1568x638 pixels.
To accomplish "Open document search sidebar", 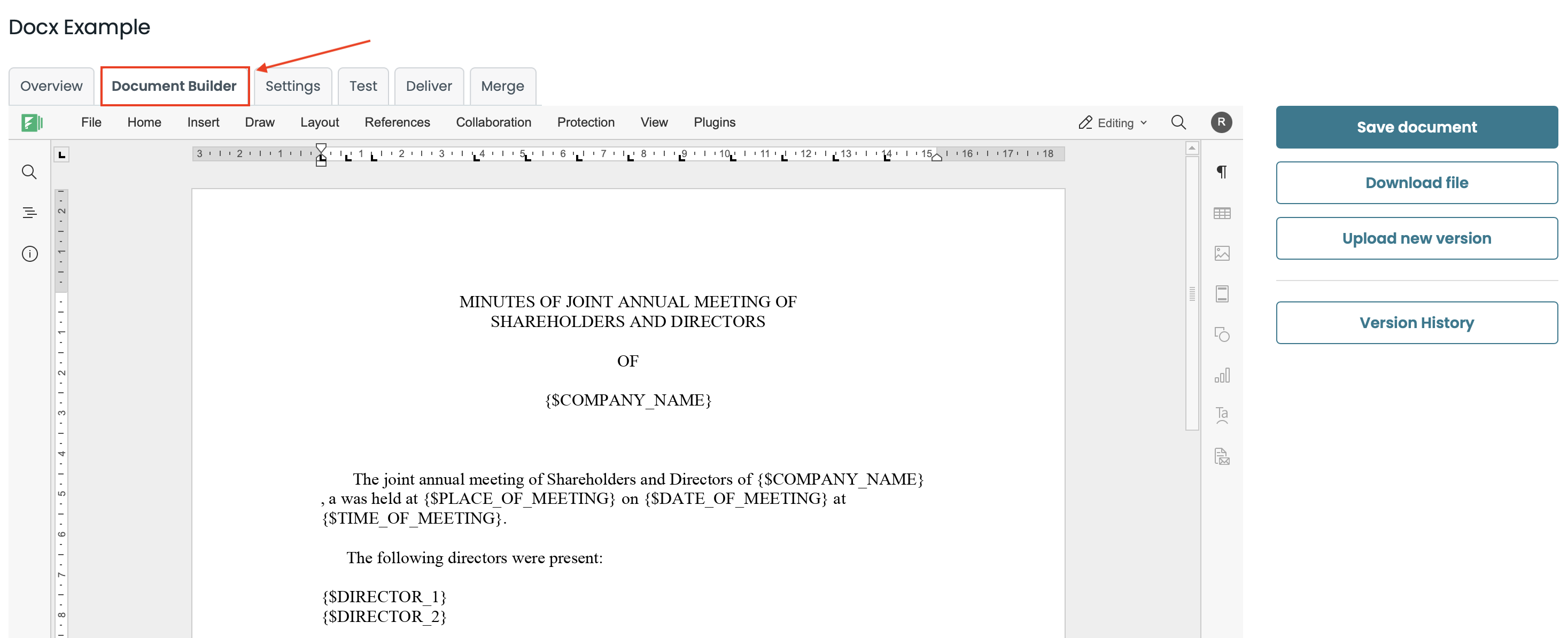I will (x=29, y=172).
